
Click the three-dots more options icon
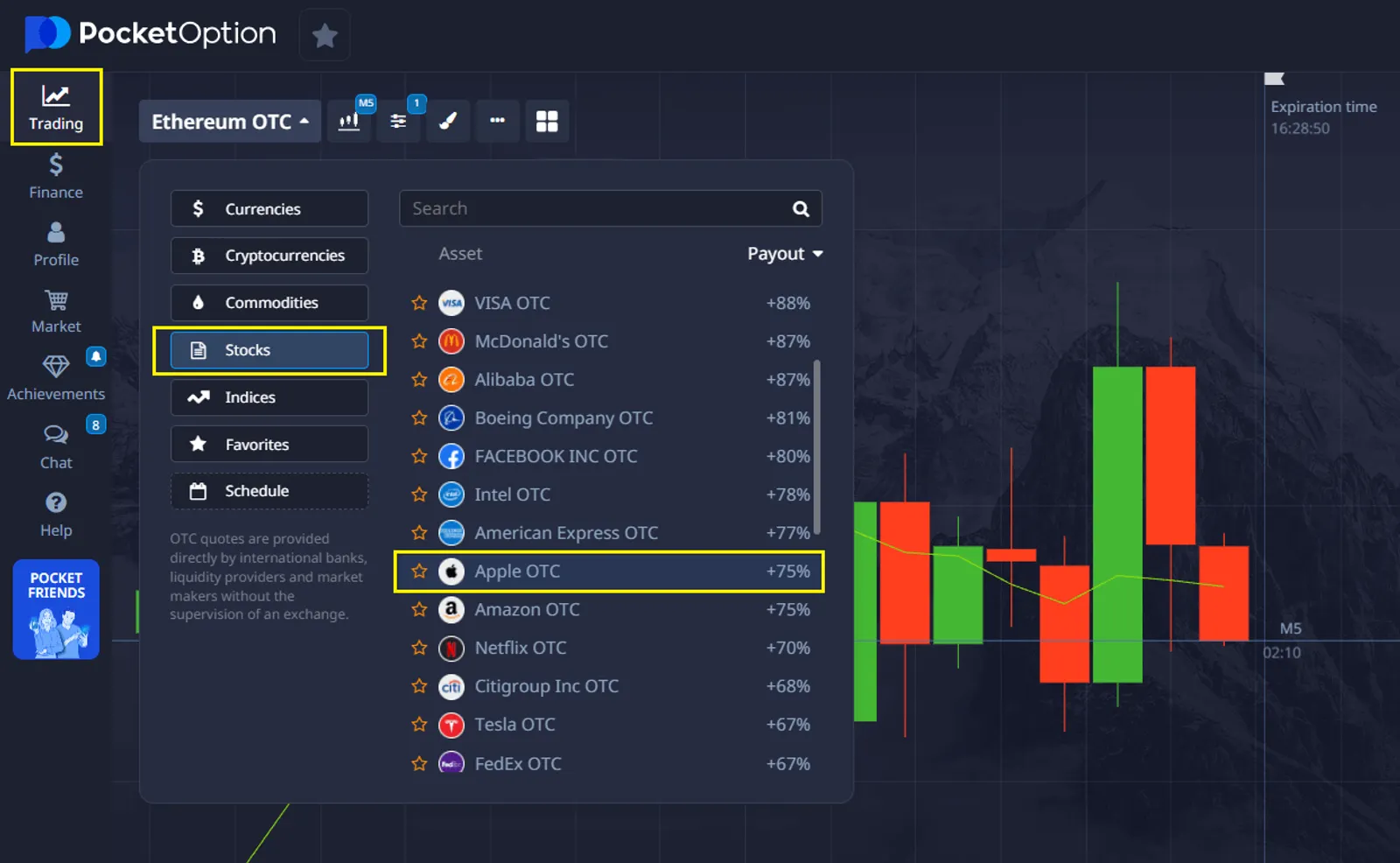(497, 121)
